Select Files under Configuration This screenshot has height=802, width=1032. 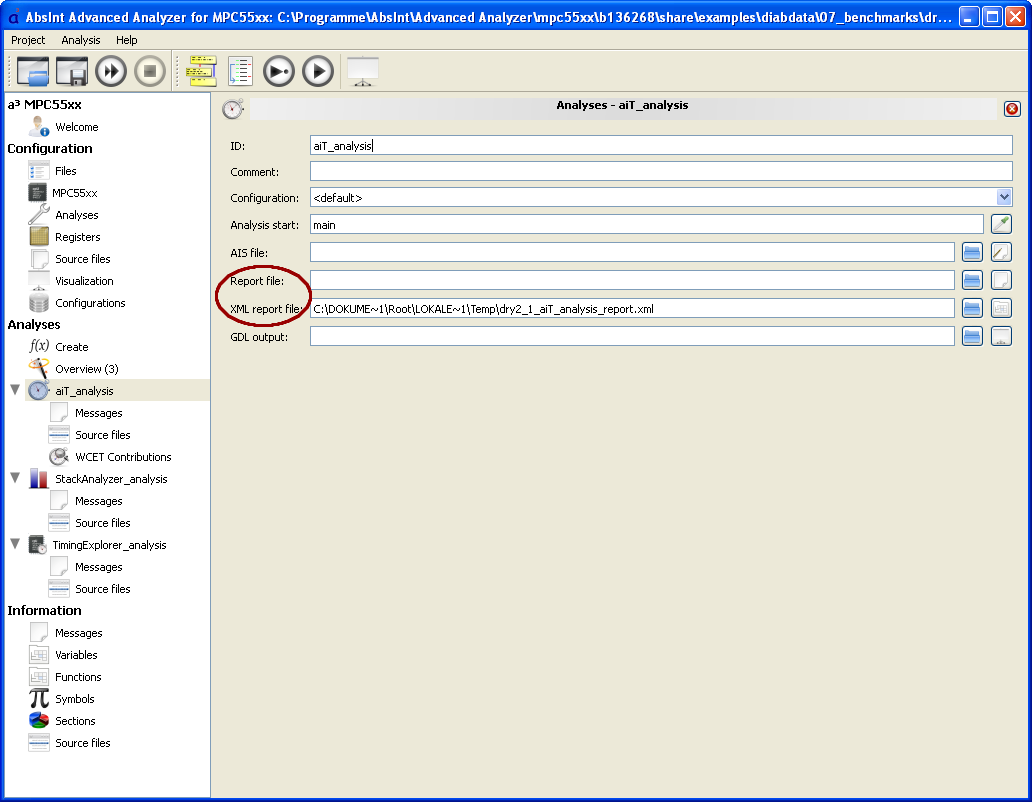[x=53, y=170]
